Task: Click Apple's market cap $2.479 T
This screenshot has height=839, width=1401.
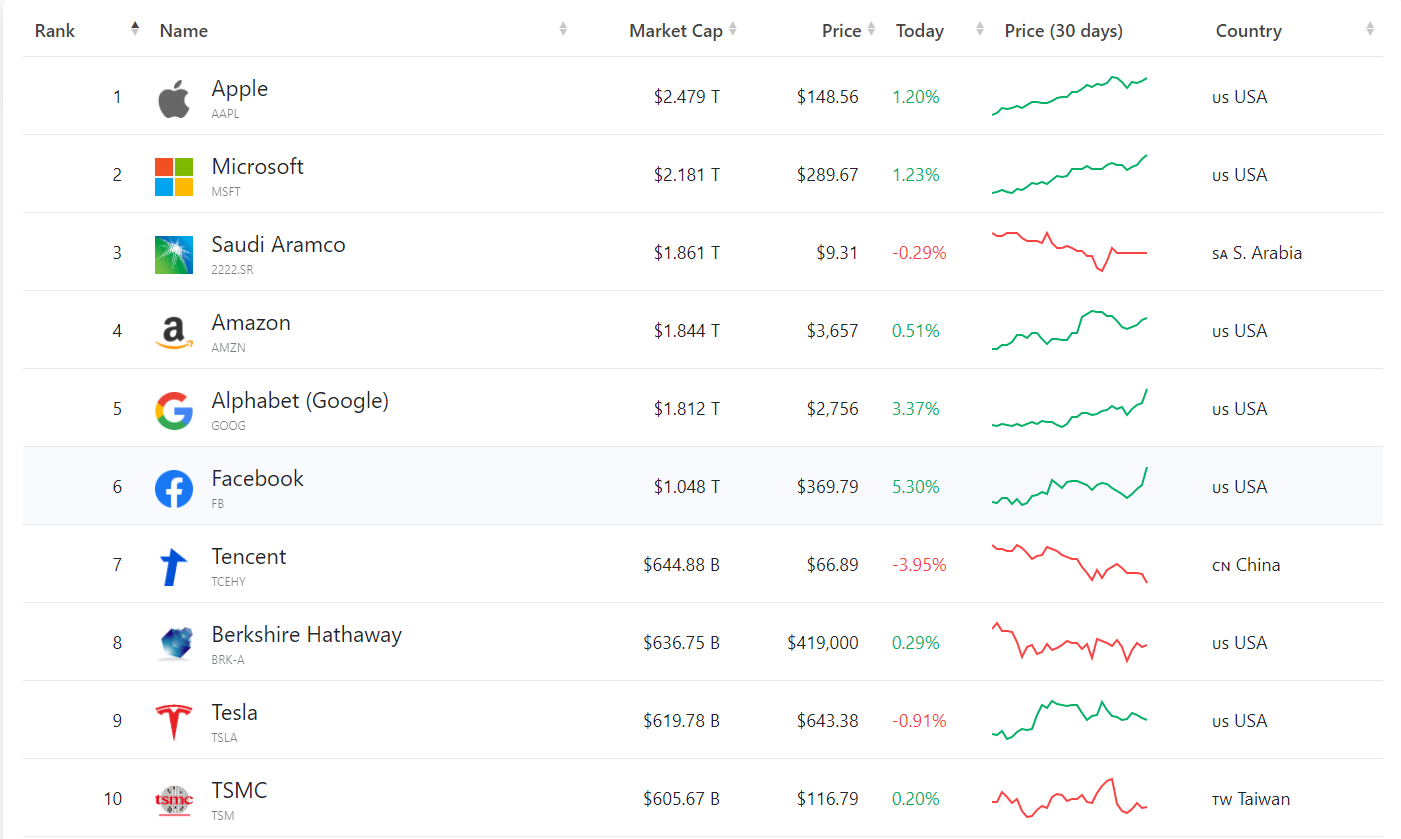Action: (x=687, y=97)
